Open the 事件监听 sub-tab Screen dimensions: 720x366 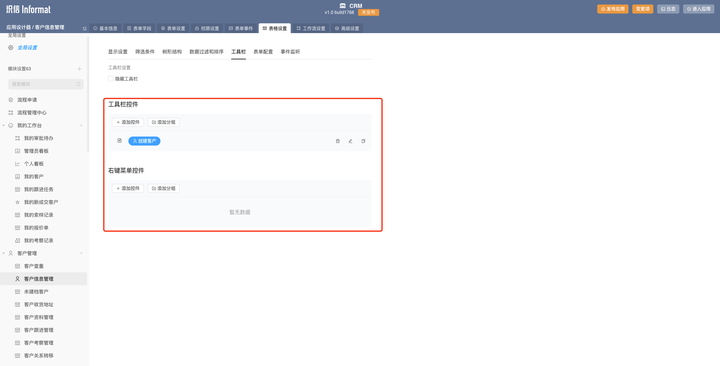click(290, 52)
